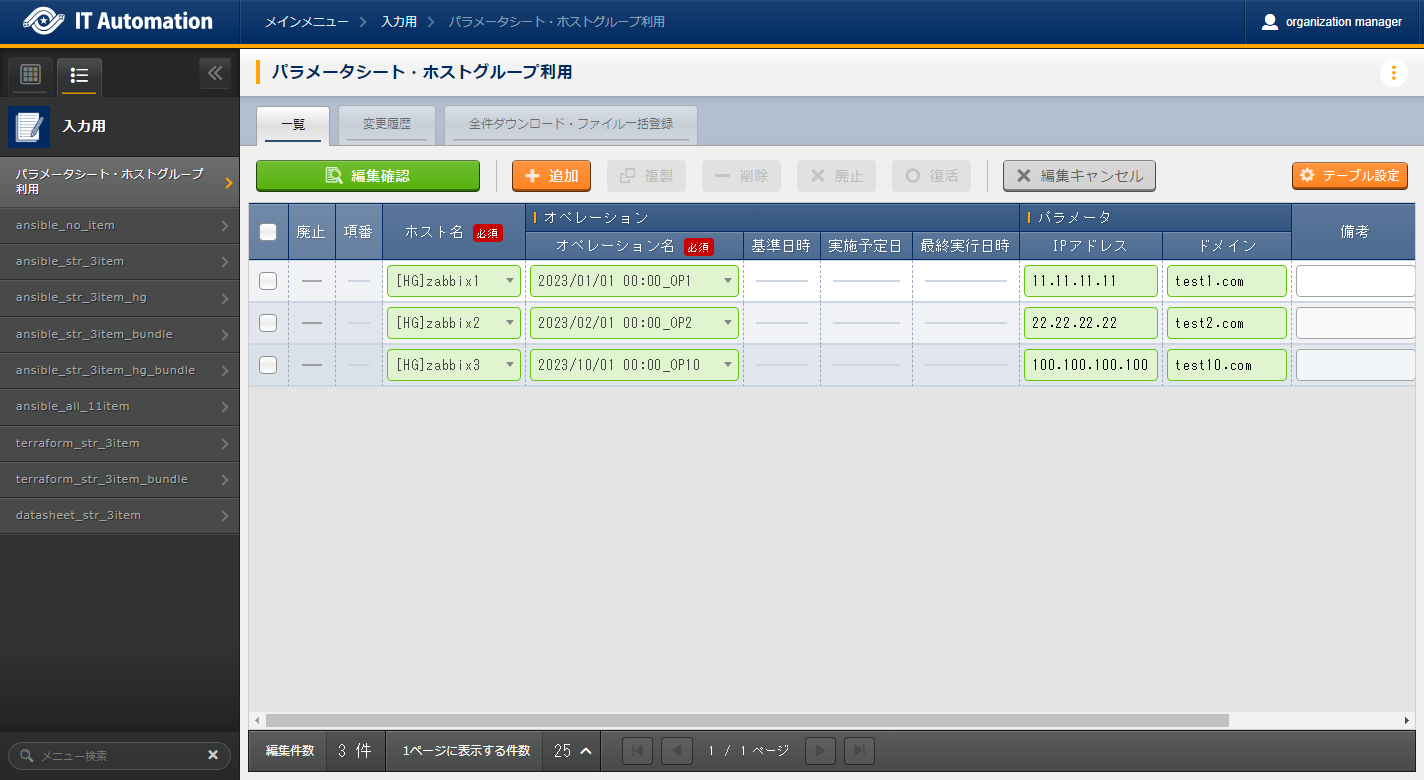Check the row with [HG]zabbix3

(x=268, y=365)
